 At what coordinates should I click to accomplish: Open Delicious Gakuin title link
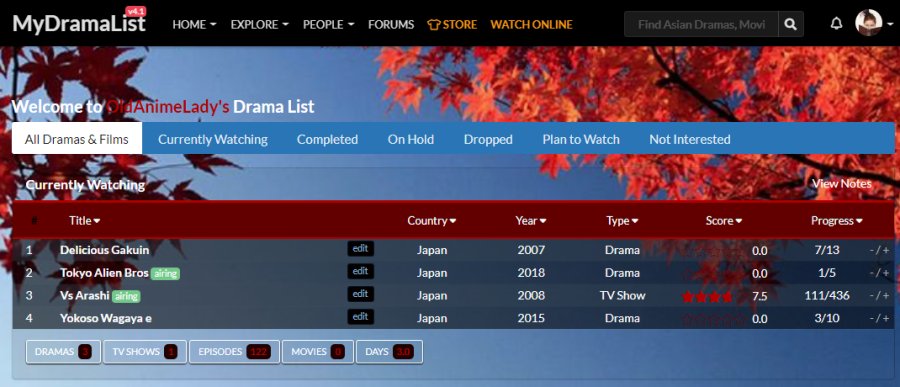click(x=104, y=250)
